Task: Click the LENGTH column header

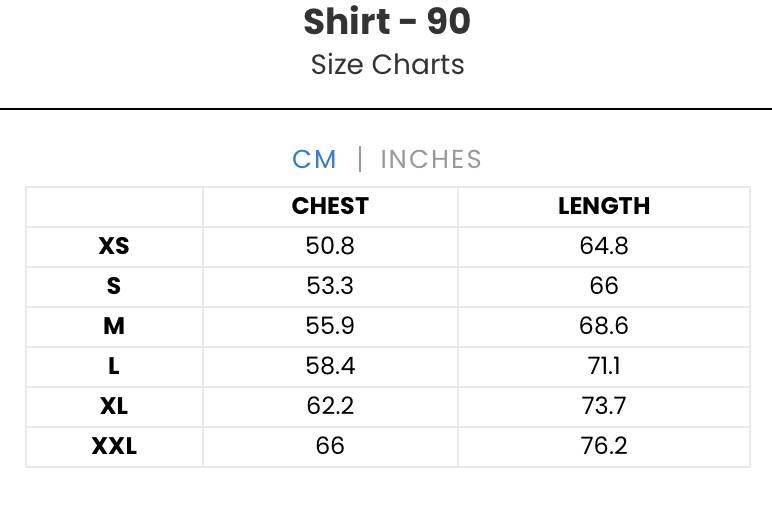Action: point(604,206)
